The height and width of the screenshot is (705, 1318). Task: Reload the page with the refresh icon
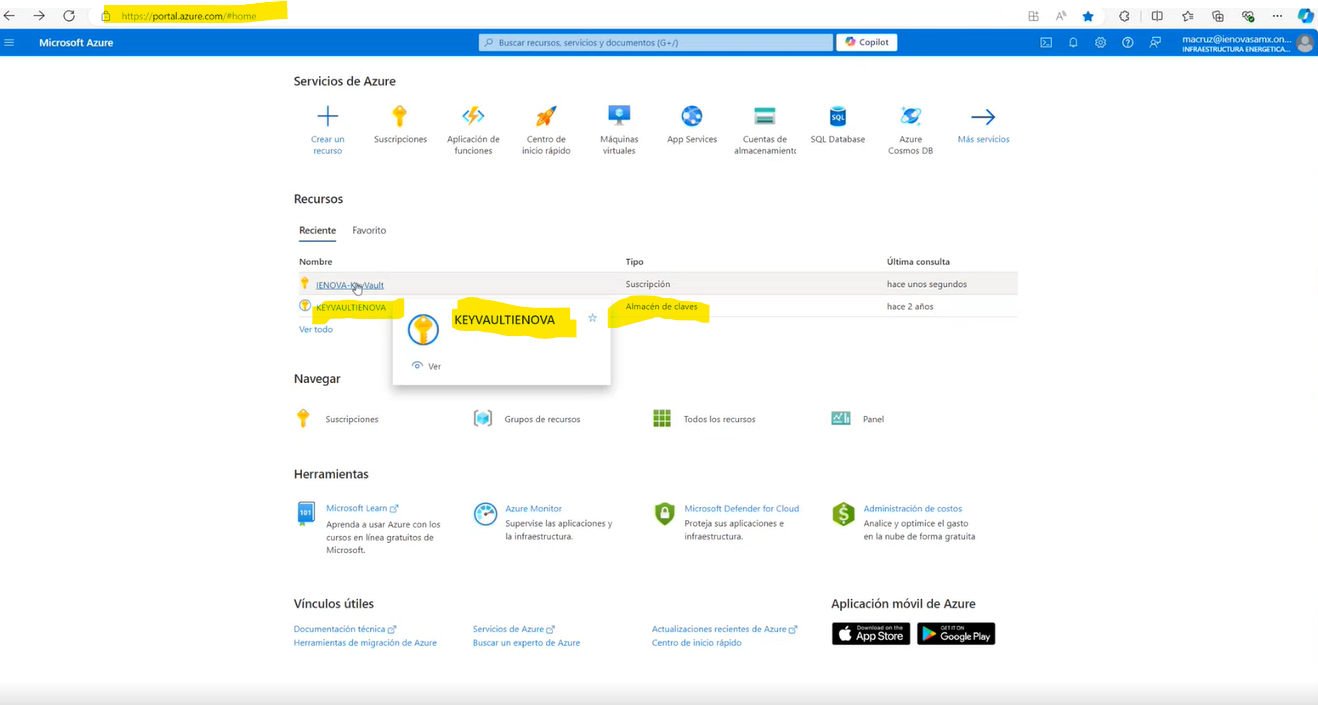point(69,16)
